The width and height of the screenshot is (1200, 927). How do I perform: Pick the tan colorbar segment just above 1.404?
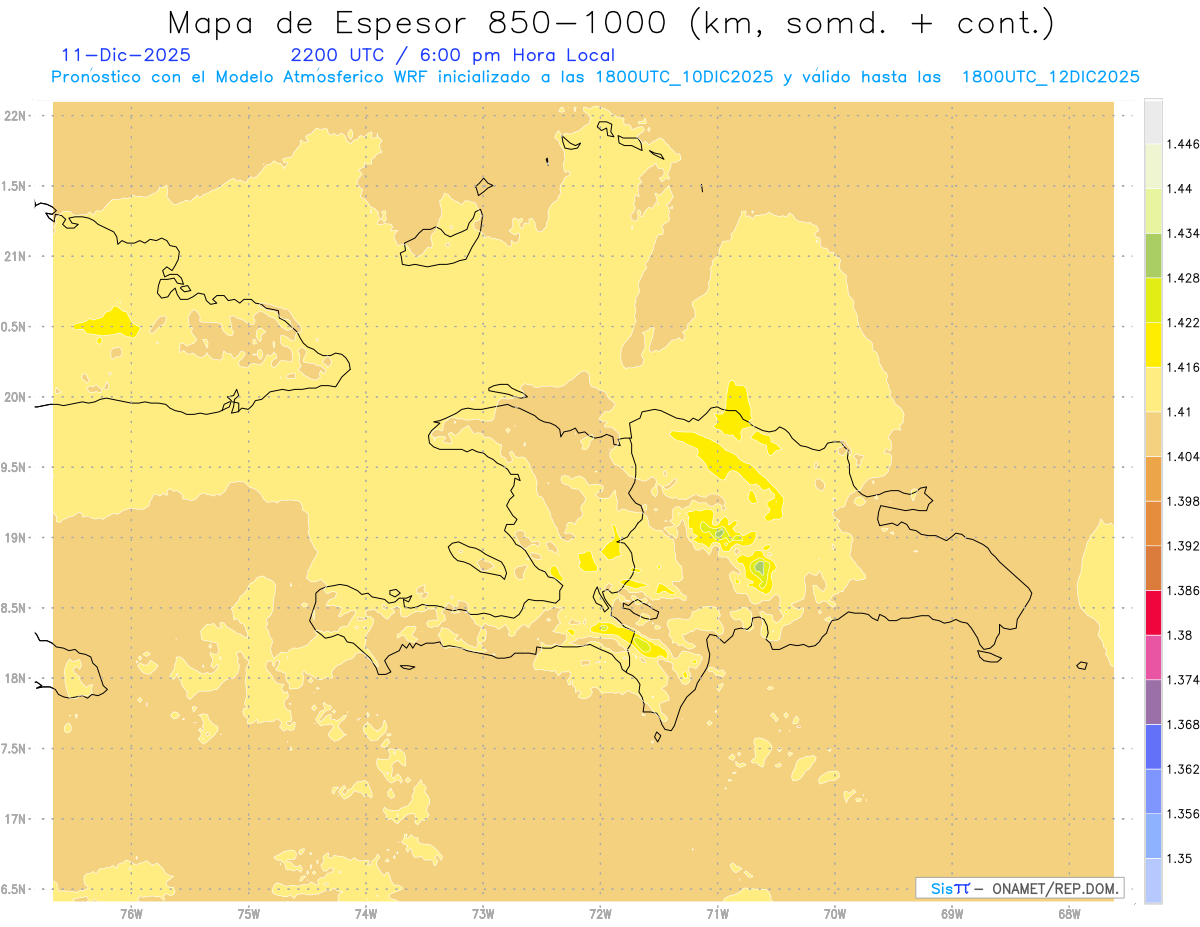[1153, 434]
